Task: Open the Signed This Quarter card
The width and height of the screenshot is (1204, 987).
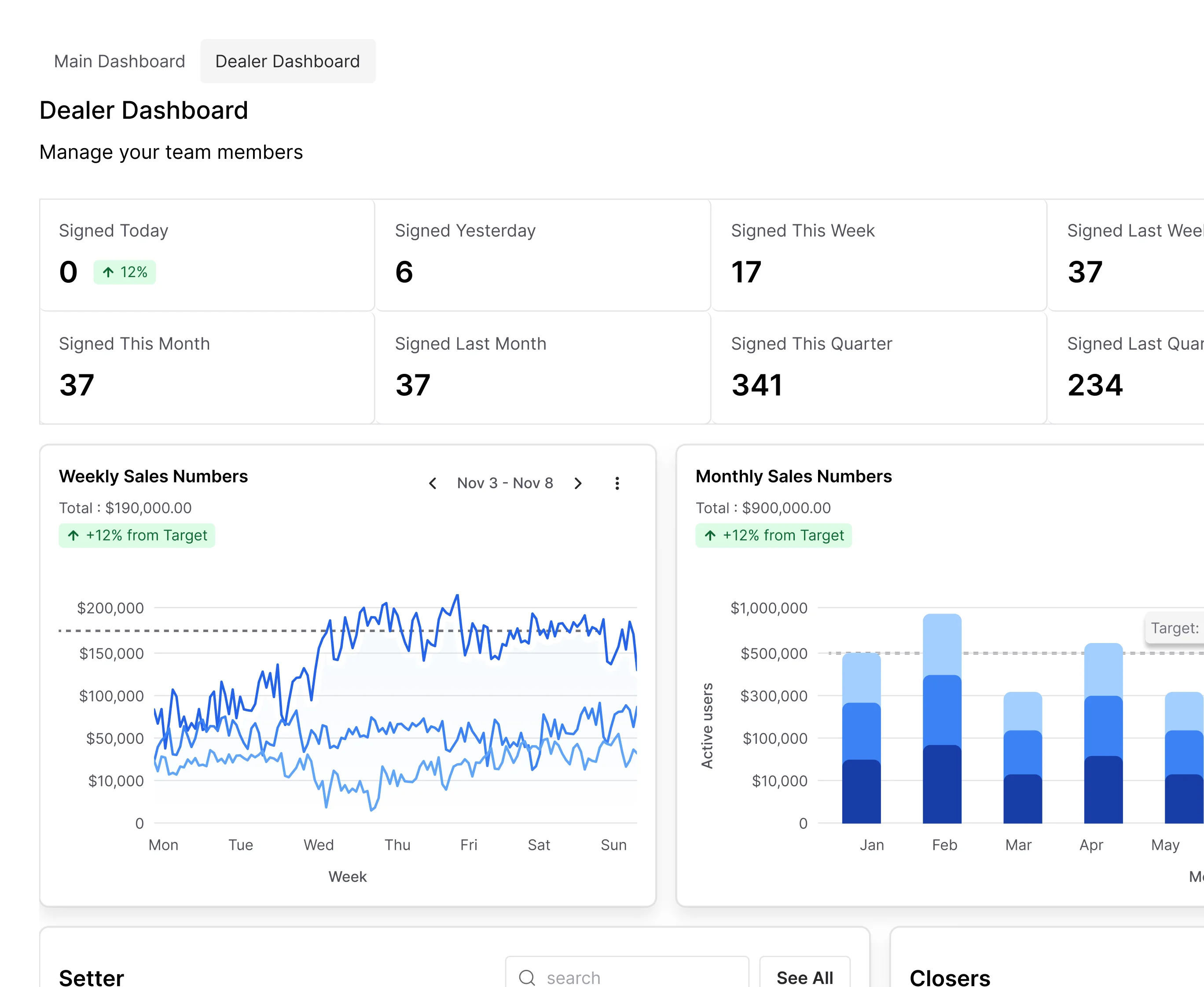Action: pos(879,369)
